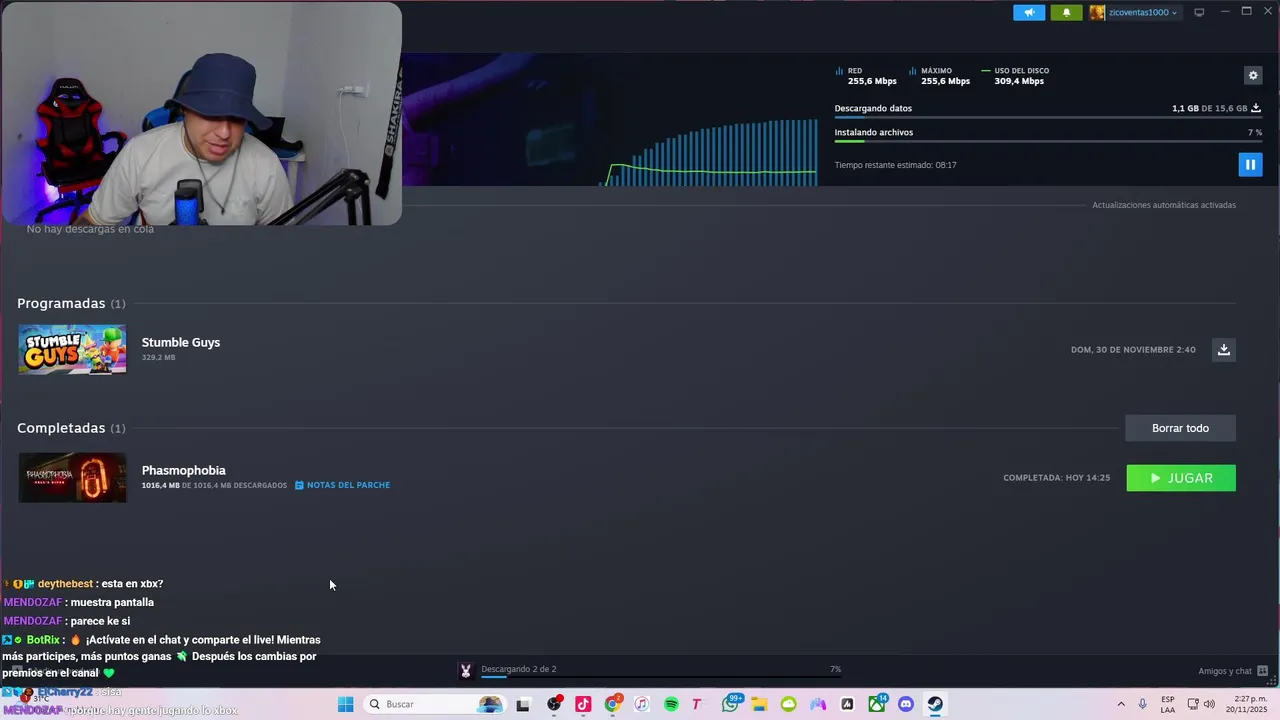Open download settings gear icon
Screen dimensions: 1280x720
[1253, 75]
